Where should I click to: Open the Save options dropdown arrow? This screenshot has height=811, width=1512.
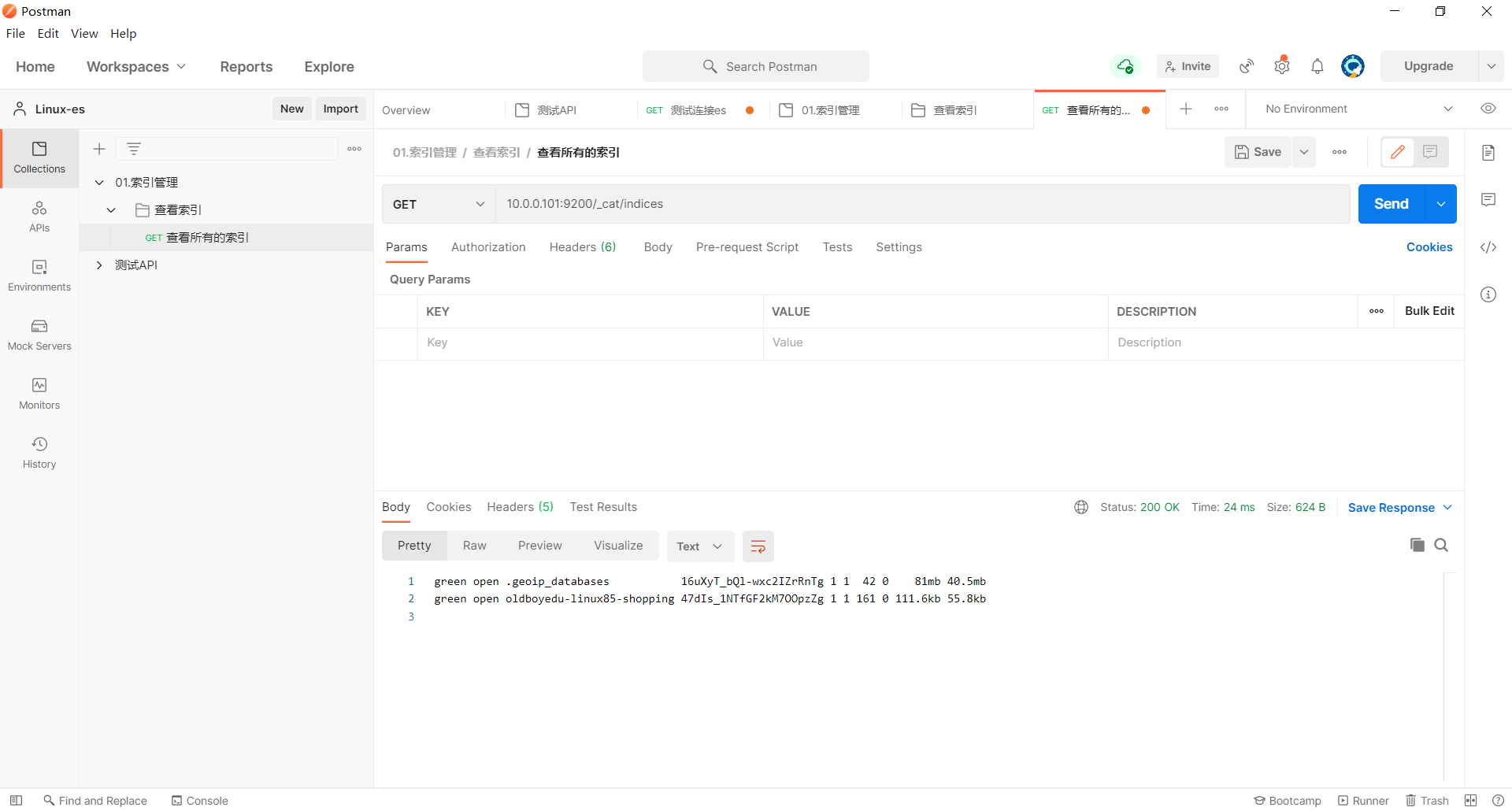tap(1304, 152)
